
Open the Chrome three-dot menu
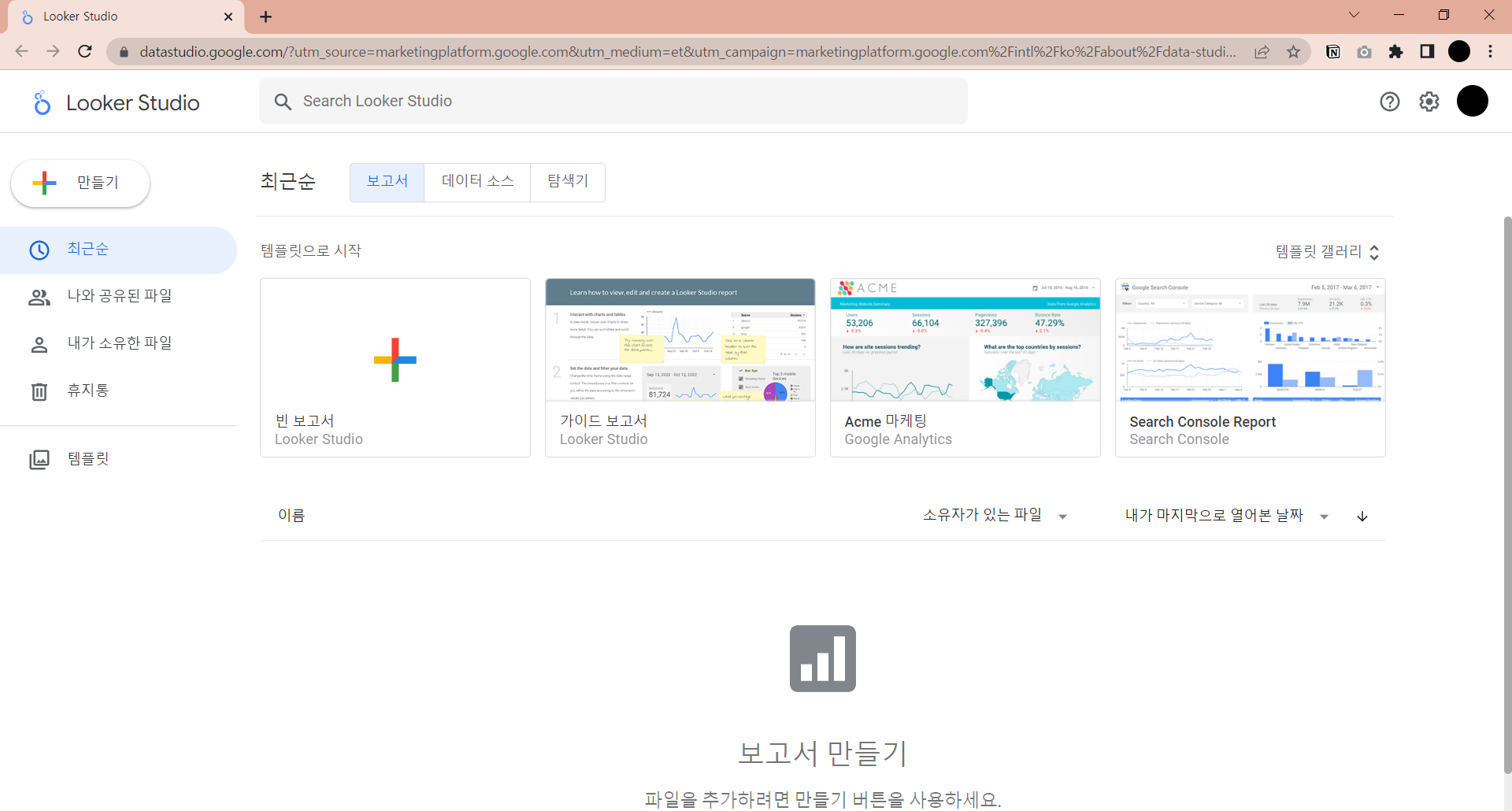click(1490, 51)
